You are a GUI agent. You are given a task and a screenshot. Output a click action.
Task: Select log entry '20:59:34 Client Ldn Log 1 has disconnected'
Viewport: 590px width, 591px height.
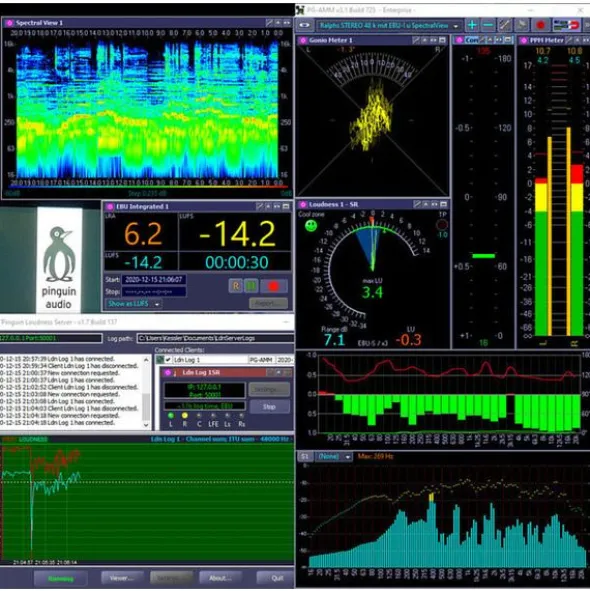pos(70,366)
